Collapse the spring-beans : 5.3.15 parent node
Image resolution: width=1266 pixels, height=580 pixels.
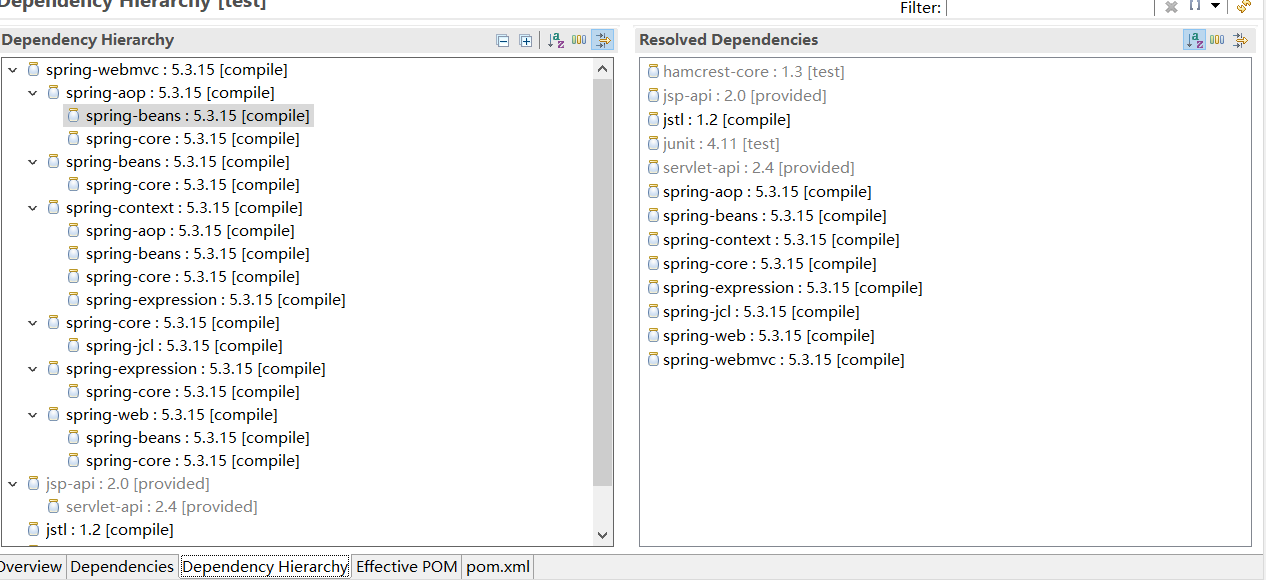point(32,162)
